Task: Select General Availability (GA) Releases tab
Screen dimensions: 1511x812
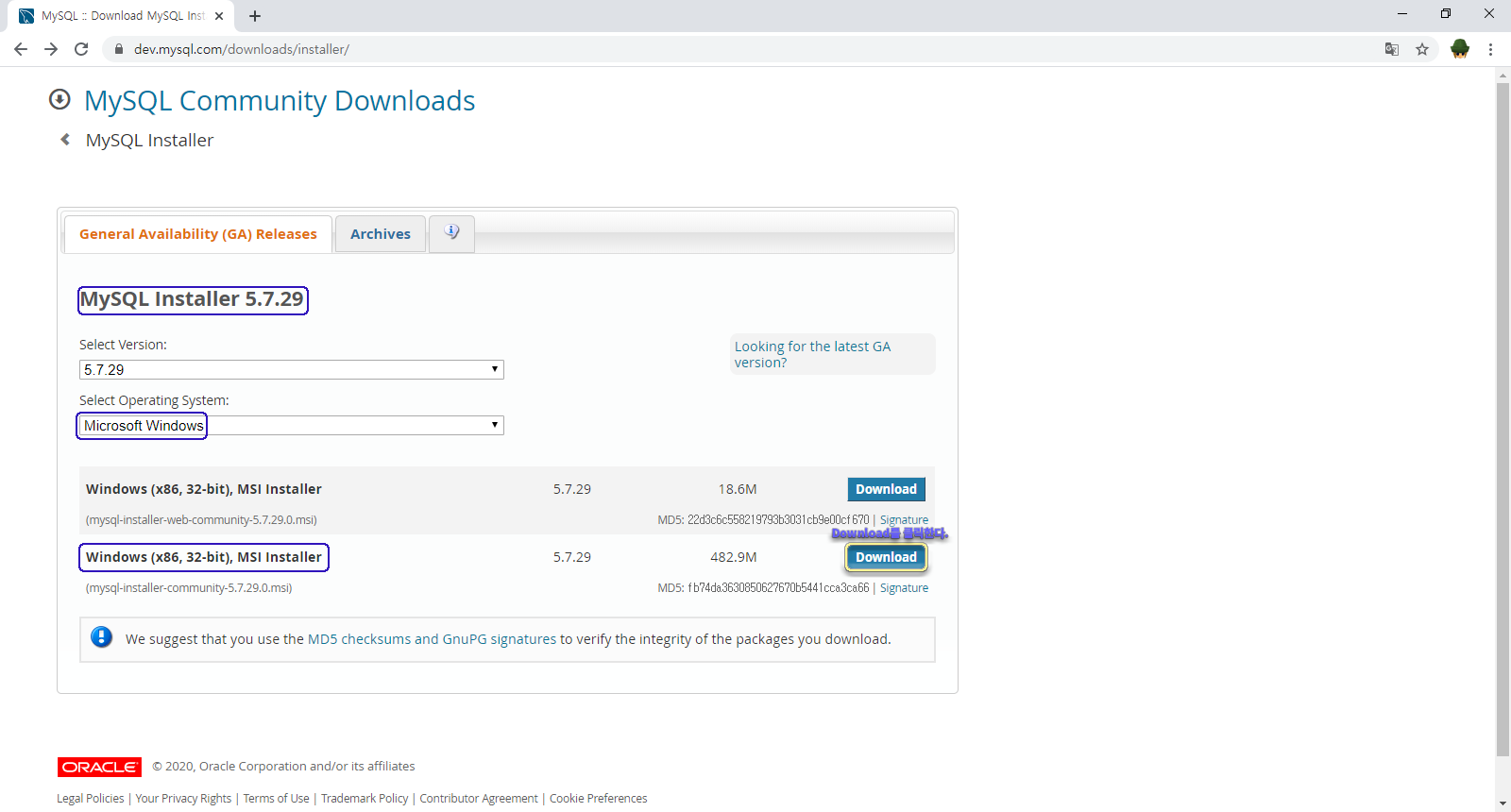Action: [198, 234]
